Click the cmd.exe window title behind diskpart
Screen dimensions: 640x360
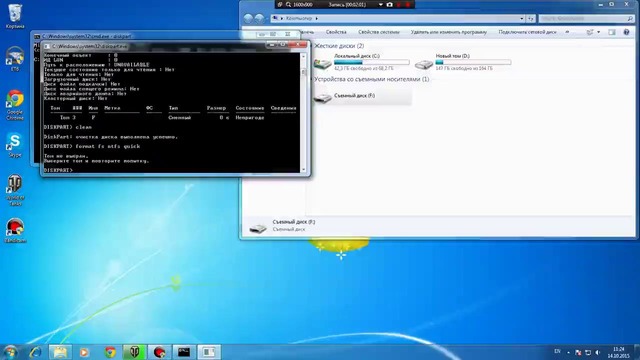(x=87, y=36)
